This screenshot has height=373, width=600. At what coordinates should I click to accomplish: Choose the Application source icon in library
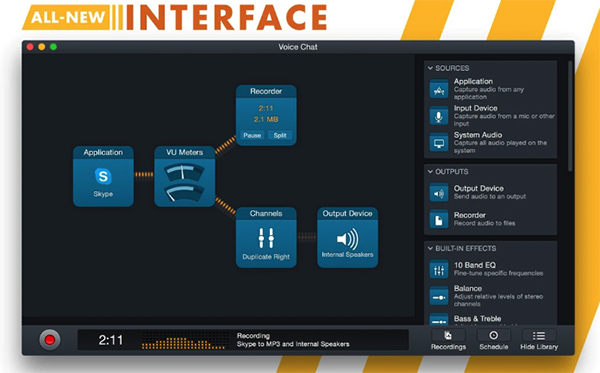click(x=439, y=89)
